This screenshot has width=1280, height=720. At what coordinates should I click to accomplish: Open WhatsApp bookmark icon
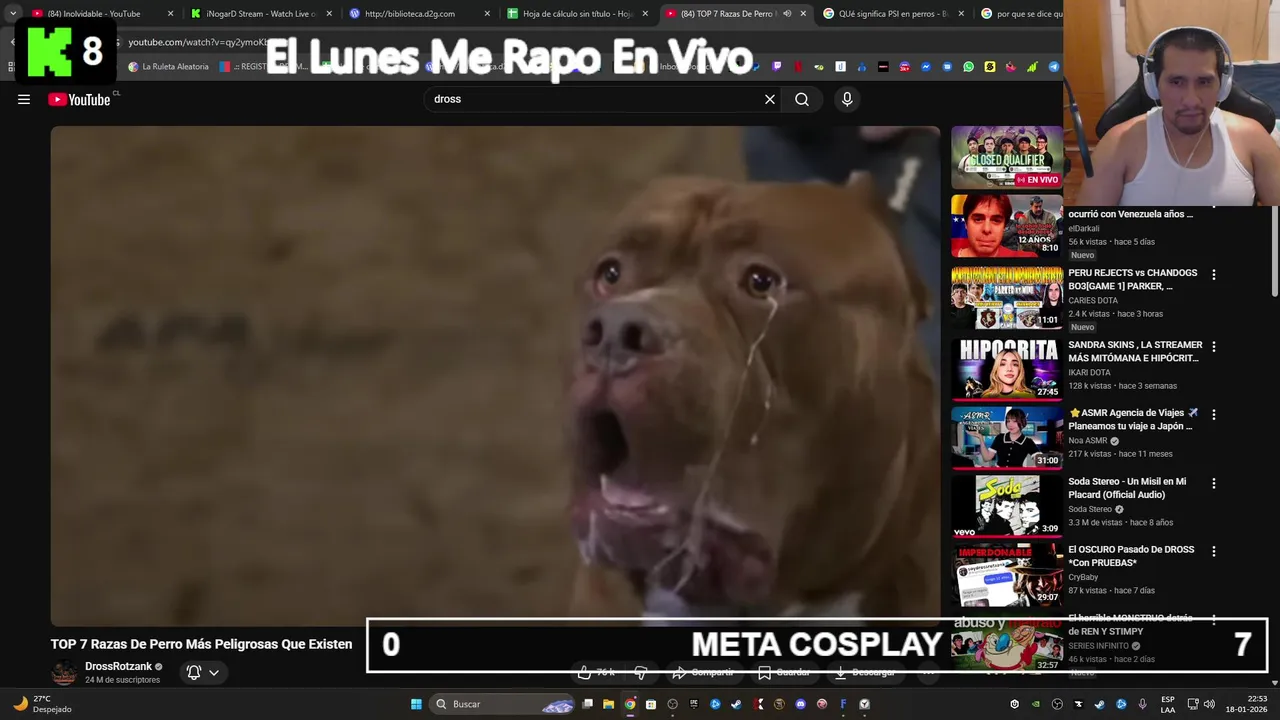click(968, 67)
